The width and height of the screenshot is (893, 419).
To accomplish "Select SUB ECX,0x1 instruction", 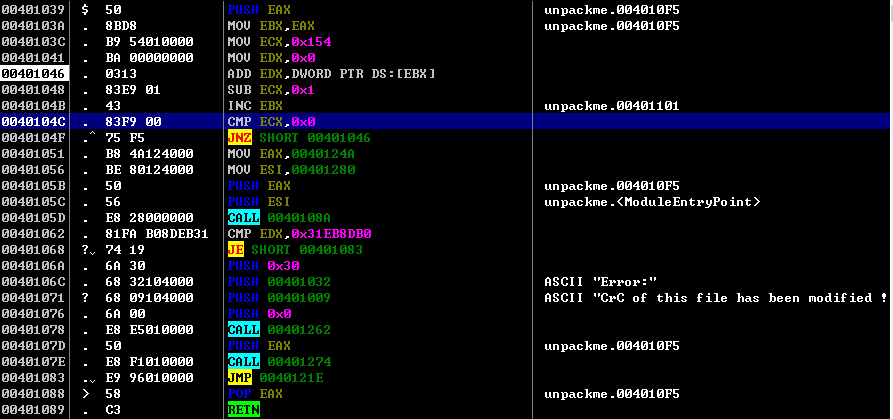I will [x=271, y=89].
